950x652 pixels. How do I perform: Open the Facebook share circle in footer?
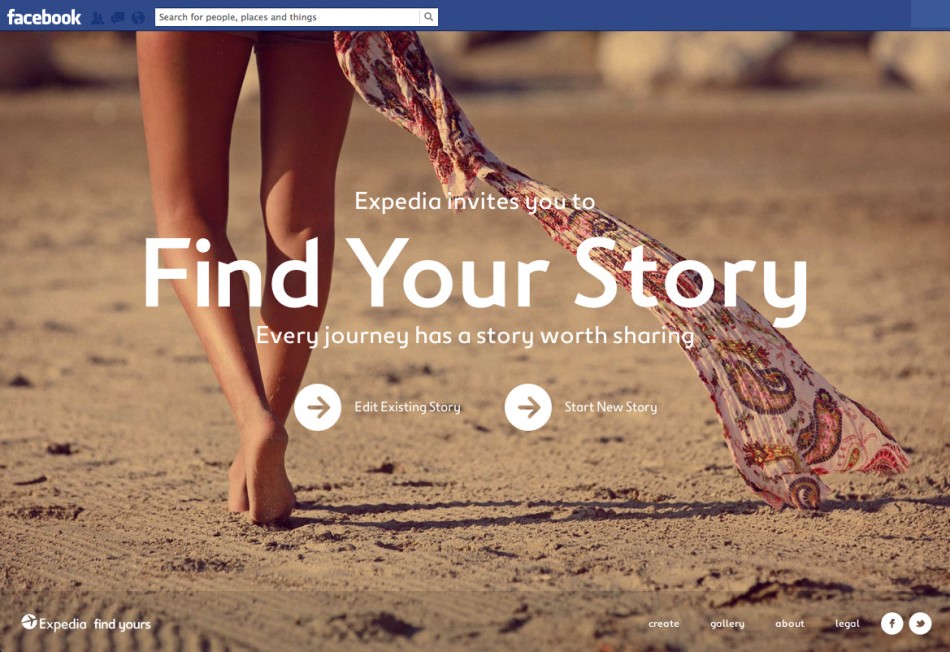pos(892,623)
